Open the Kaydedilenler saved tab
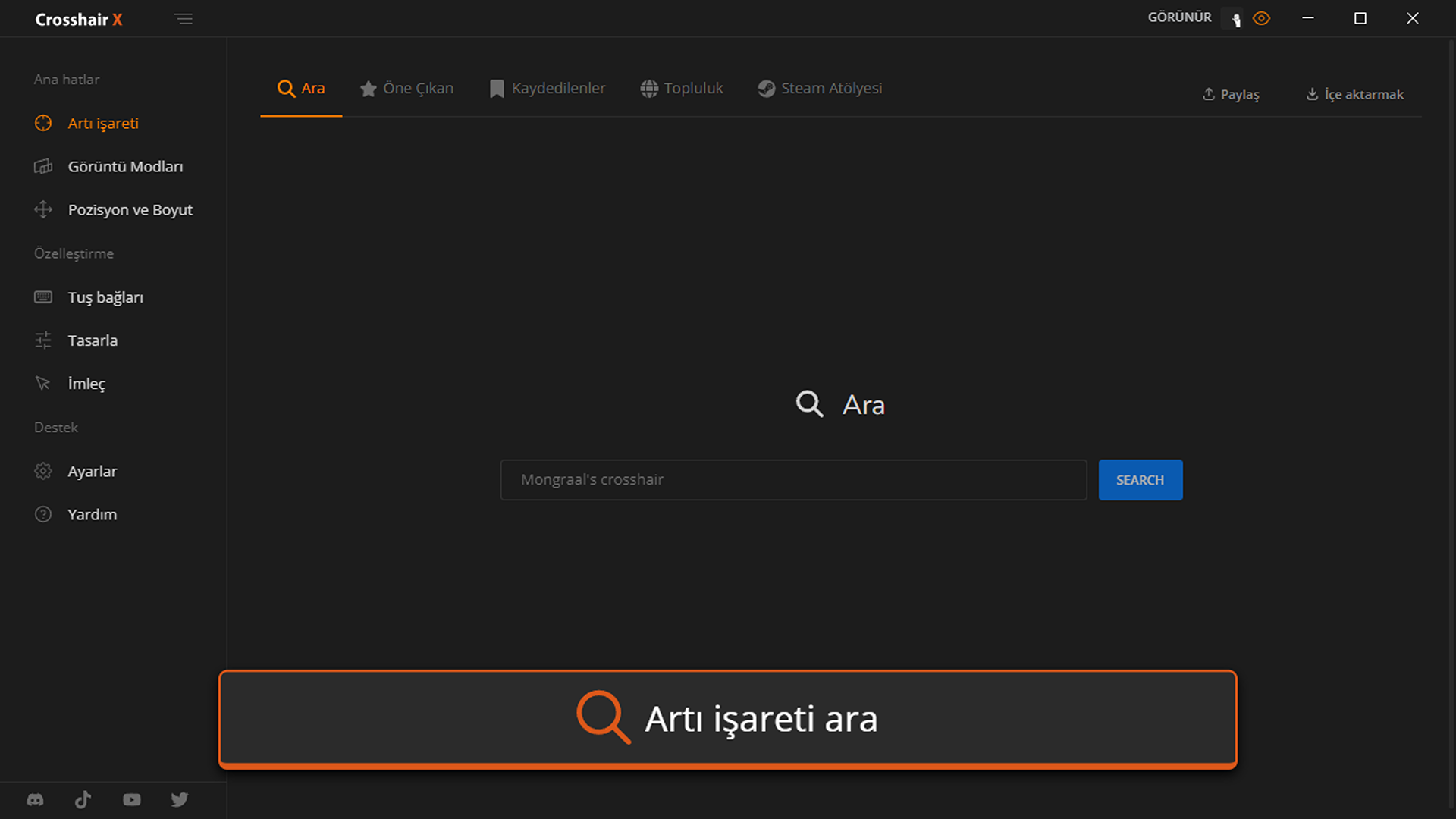The height and width of the screenshot is (819, 1456). [548, 88]
